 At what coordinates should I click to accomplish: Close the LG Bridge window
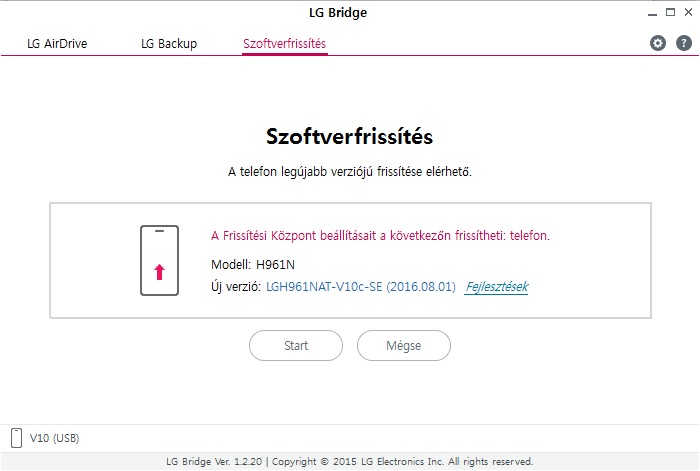pos(688,13)
